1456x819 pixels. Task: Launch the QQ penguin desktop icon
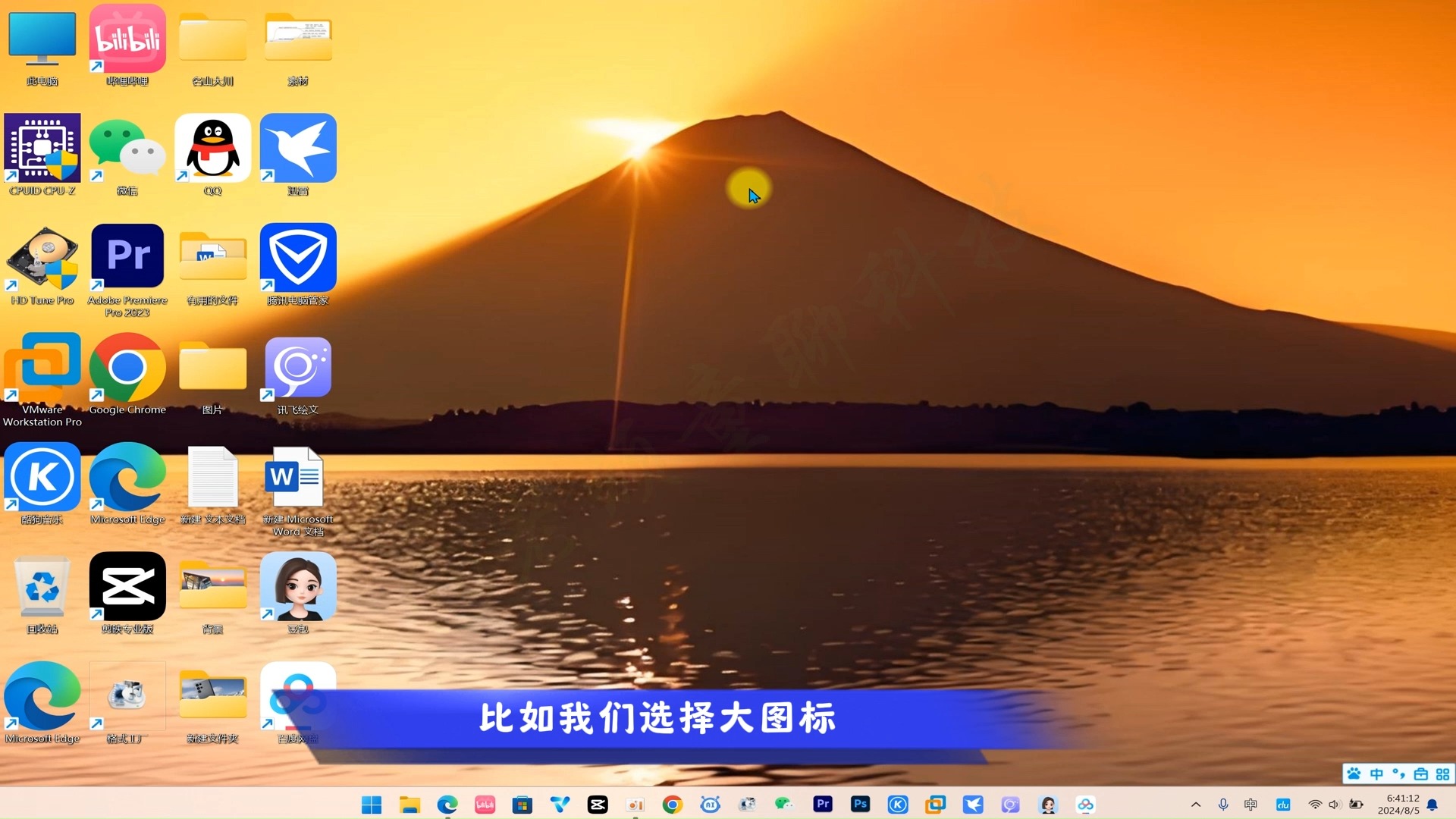(213, 149)
